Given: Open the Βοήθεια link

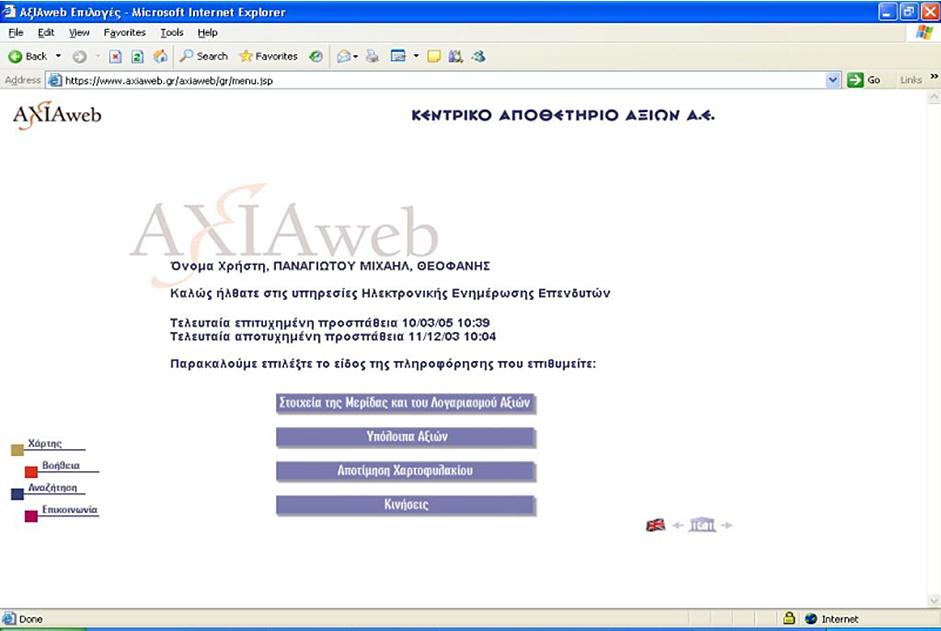Looking at the screenshot, I should point(61,465).
